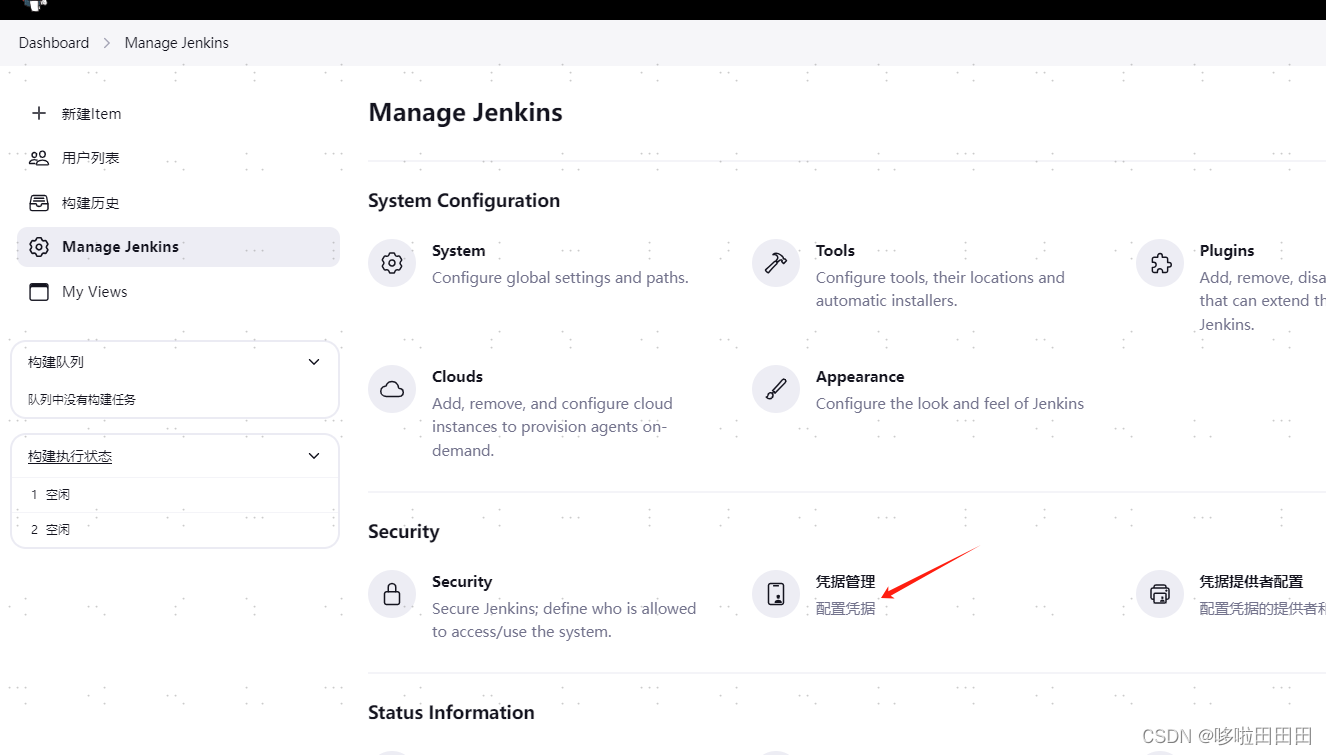Click the Manage Jenkins breadcrumb item
Image resolution: width=1326 pixels, height=755 pixels.
pyautogui.click(x=176, y=42)
